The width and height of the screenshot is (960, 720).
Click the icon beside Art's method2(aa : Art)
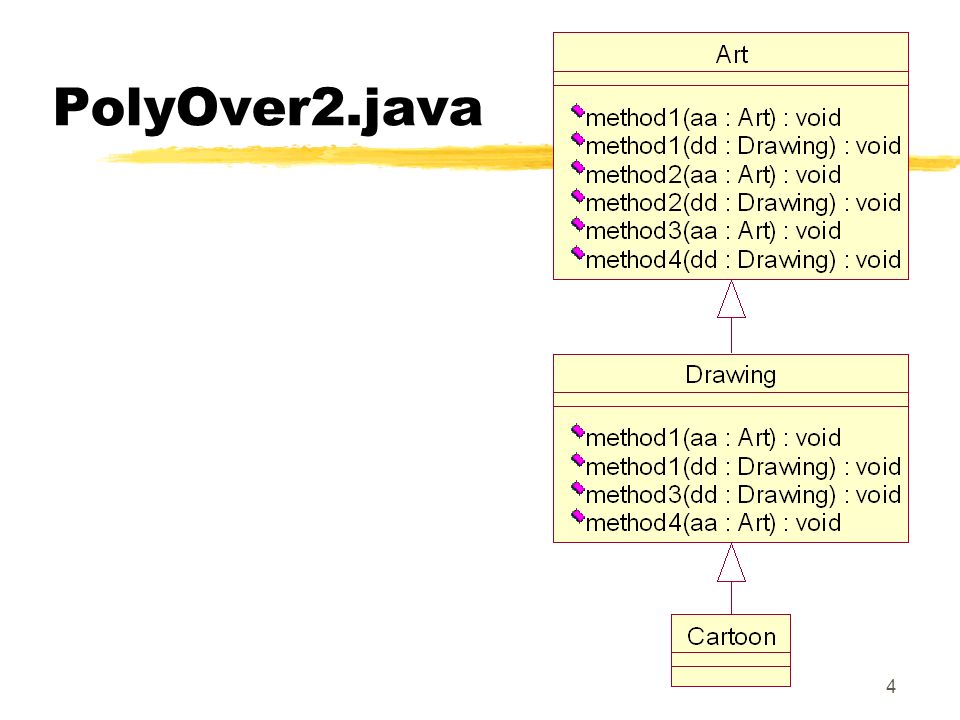[577, 168]
